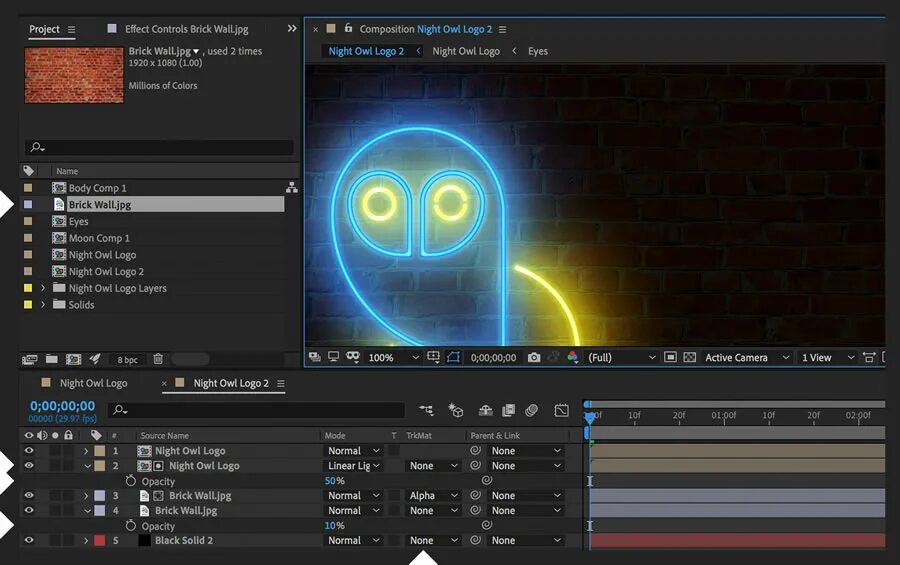Open the Project panel menu
The width and height of the screenshot is (900, 565).
tap(71, 29)
